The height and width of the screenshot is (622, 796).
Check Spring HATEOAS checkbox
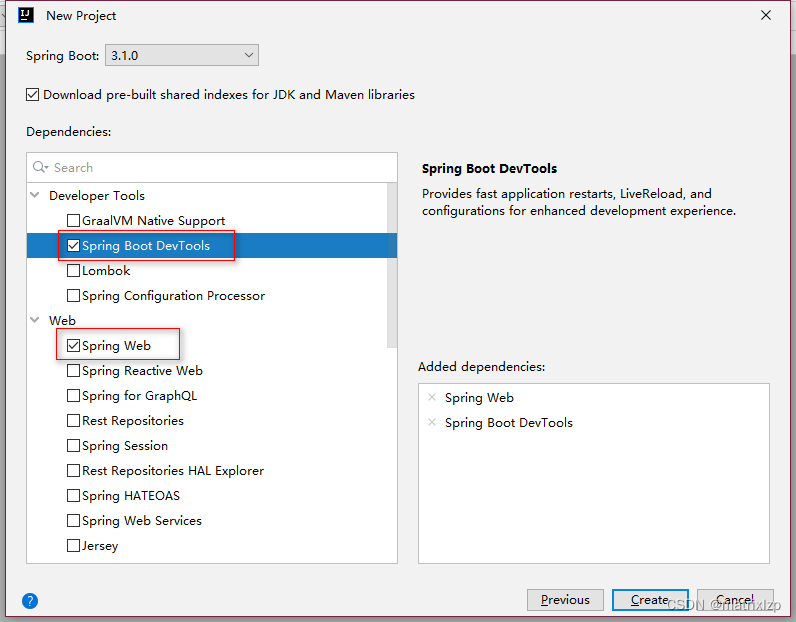[73, 496]
